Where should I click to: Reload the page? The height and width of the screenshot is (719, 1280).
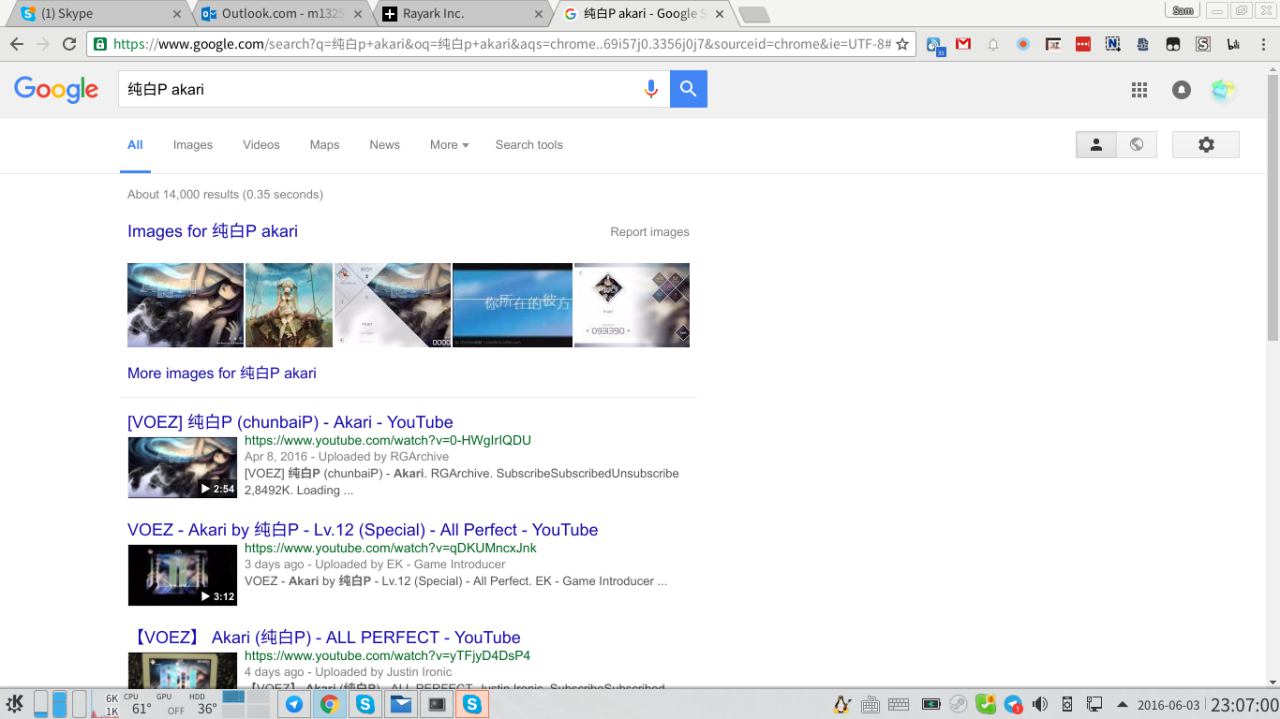click(69, 44)
